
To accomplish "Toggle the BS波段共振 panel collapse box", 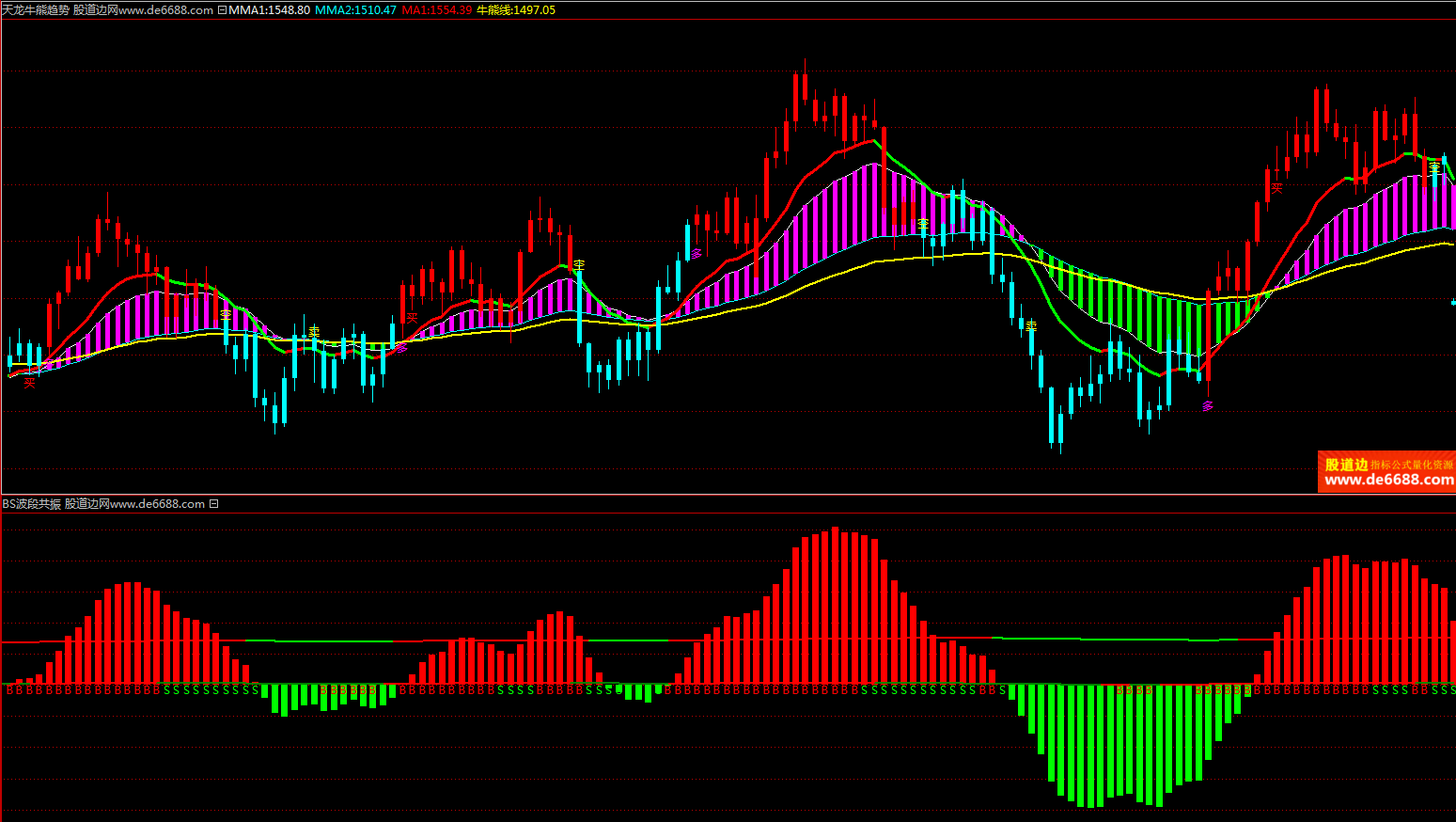I will 214,504.
